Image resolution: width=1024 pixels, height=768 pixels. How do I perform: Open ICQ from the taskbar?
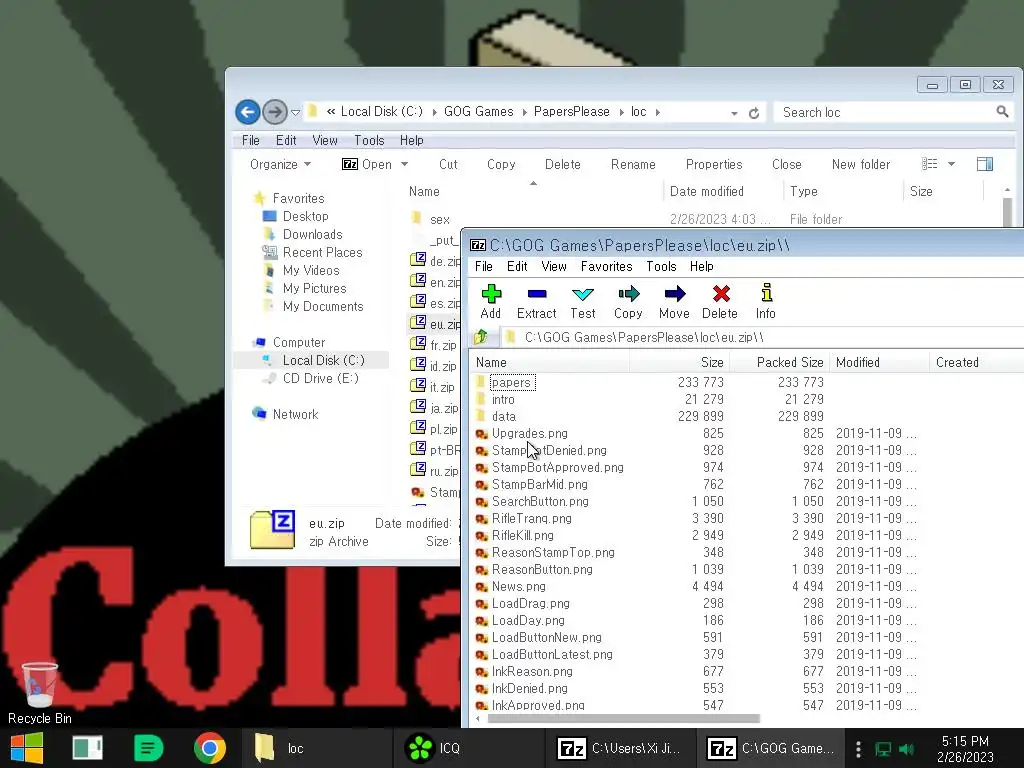(434, 748)
